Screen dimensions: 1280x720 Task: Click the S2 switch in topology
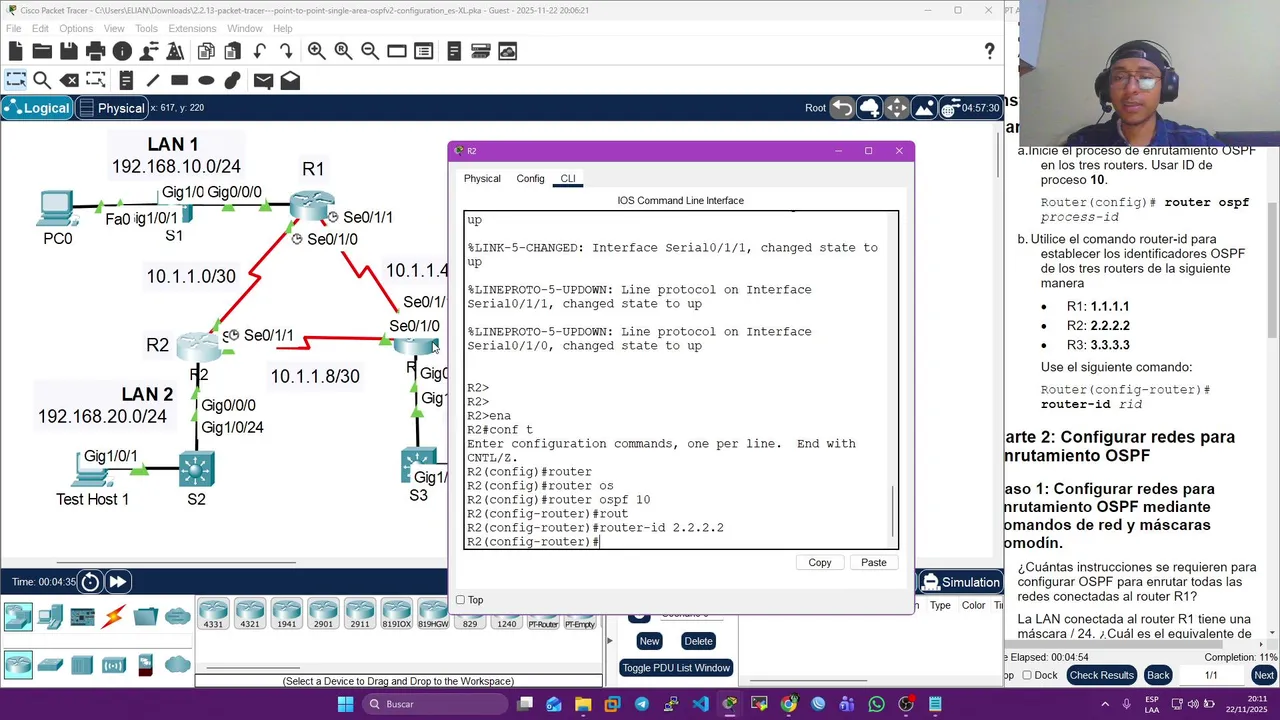pyautogui.click(x=197, y=469)
